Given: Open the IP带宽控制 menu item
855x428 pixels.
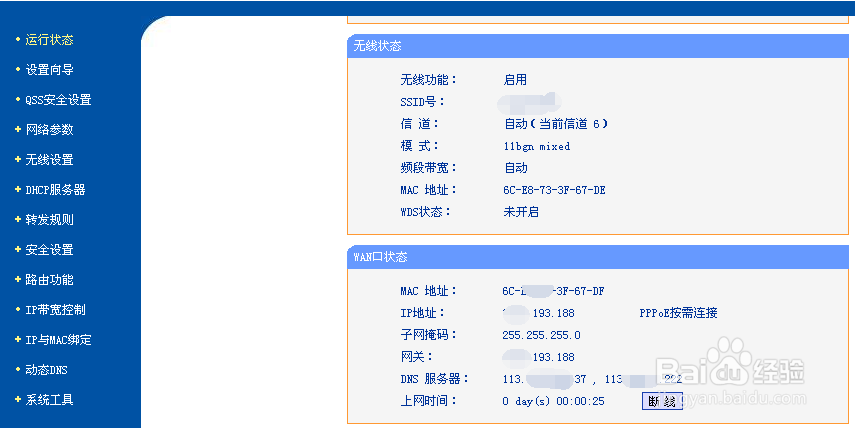Looking at the screenshot, I should click(x=55, y=310).
